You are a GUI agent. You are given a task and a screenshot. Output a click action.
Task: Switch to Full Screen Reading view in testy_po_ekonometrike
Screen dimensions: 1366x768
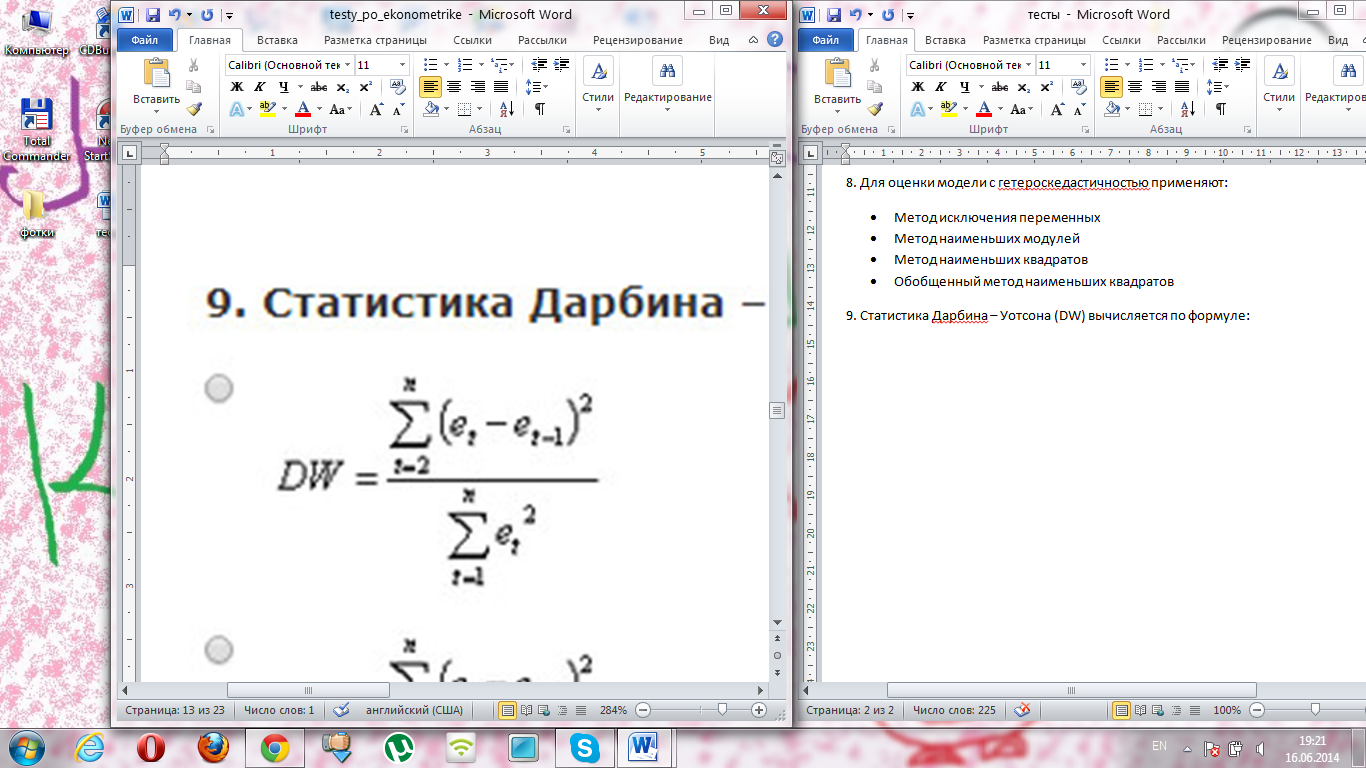[526, 710]
